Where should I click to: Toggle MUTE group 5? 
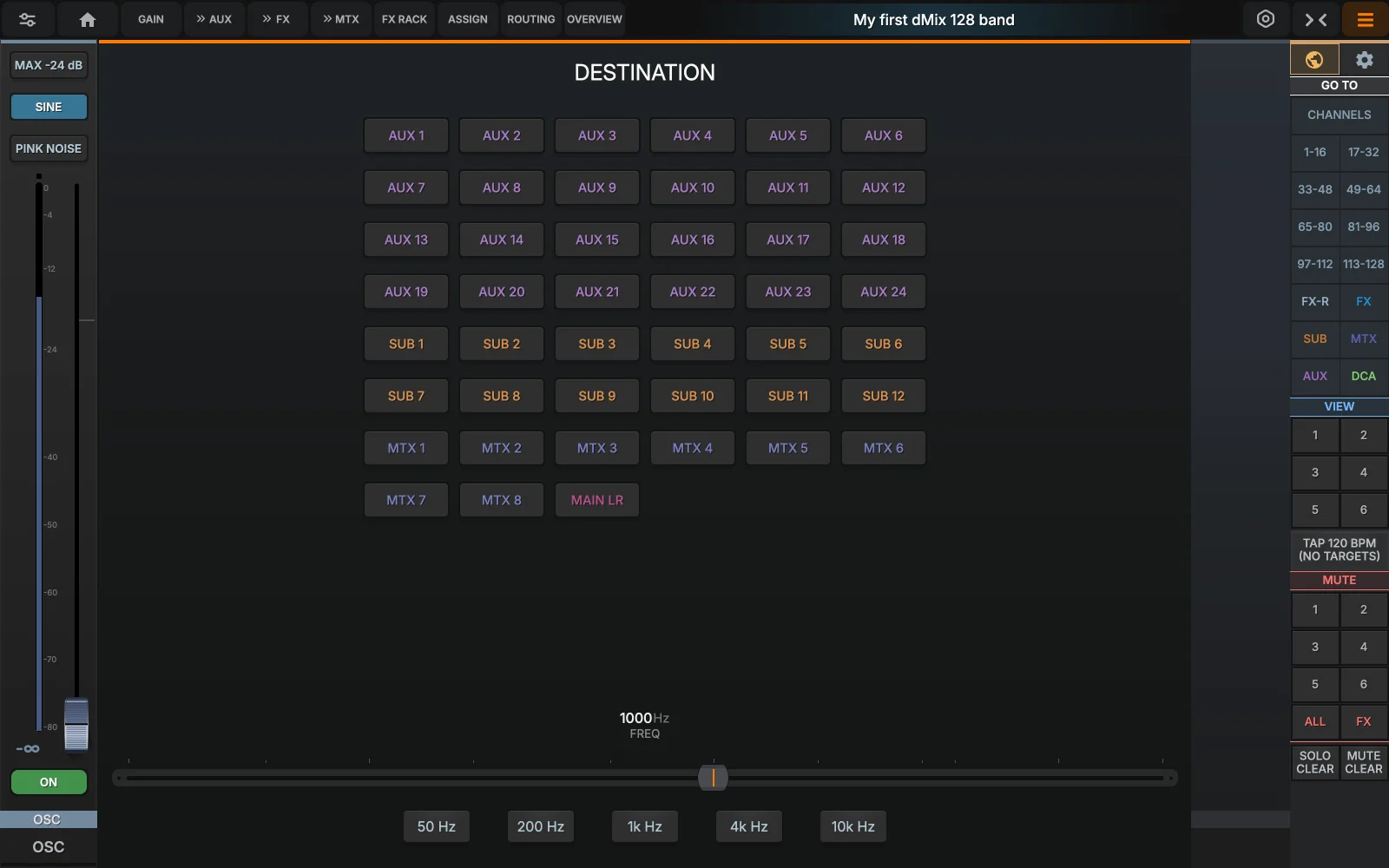click(x=1314, y=684)
